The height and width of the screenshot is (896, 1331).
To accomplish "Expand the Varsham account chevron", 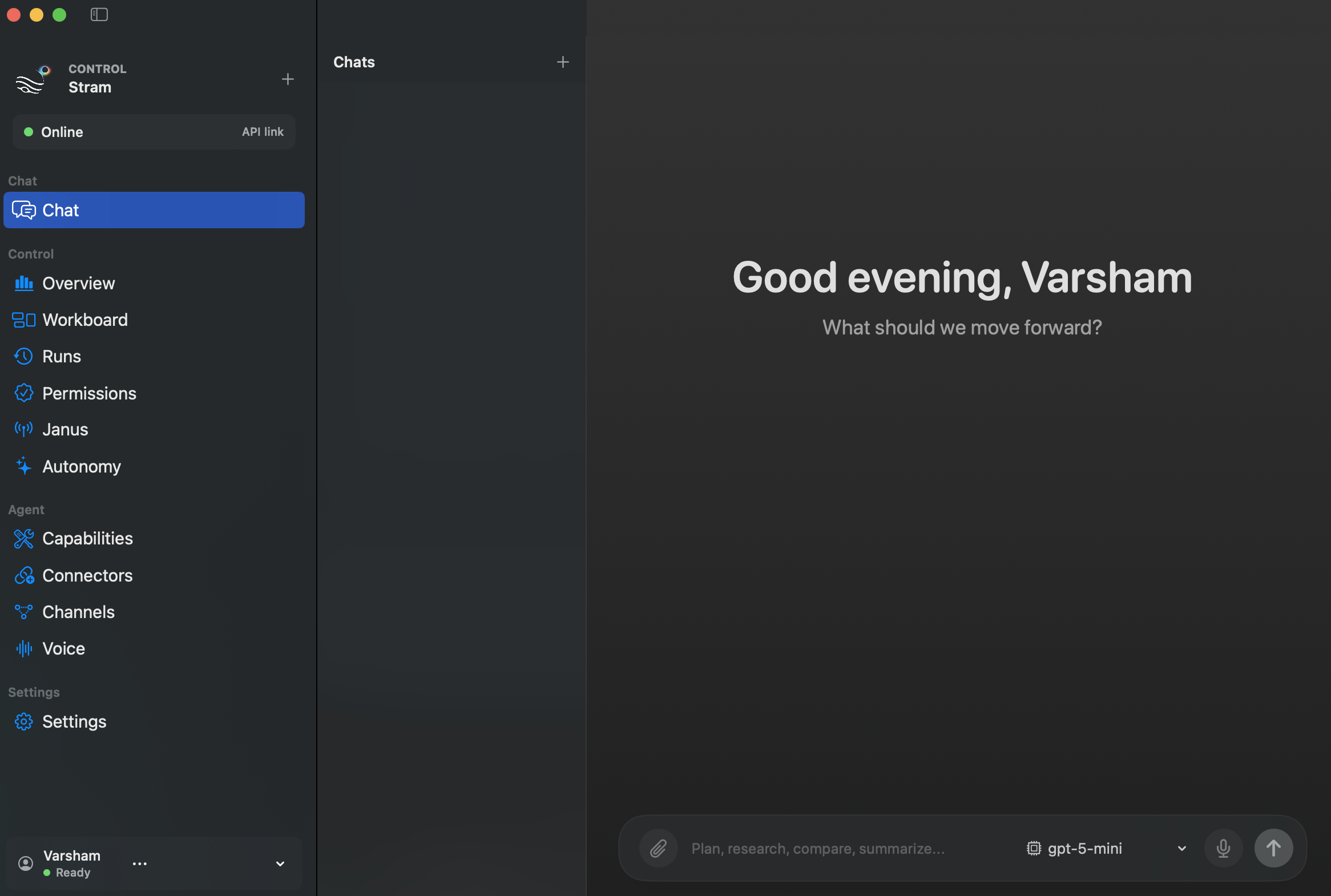I will [280, 863].
